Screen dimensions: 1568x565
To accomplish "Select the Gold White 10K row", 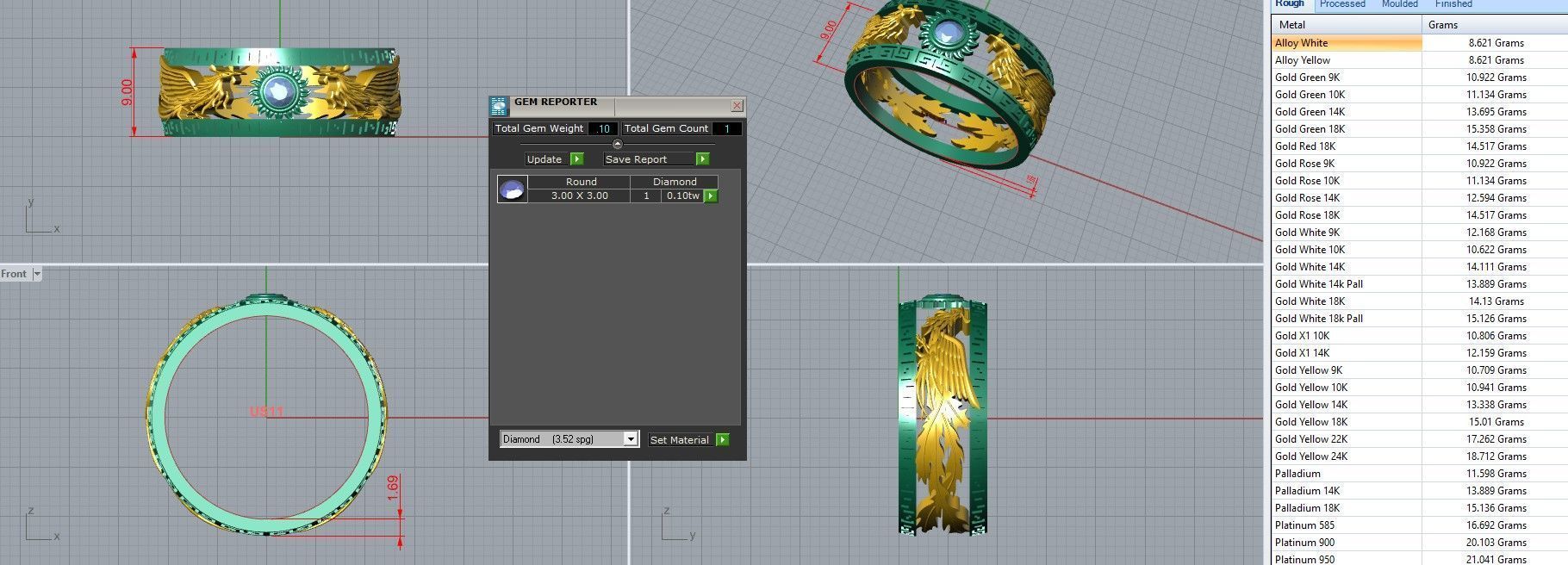I will tap(1420, 250).
